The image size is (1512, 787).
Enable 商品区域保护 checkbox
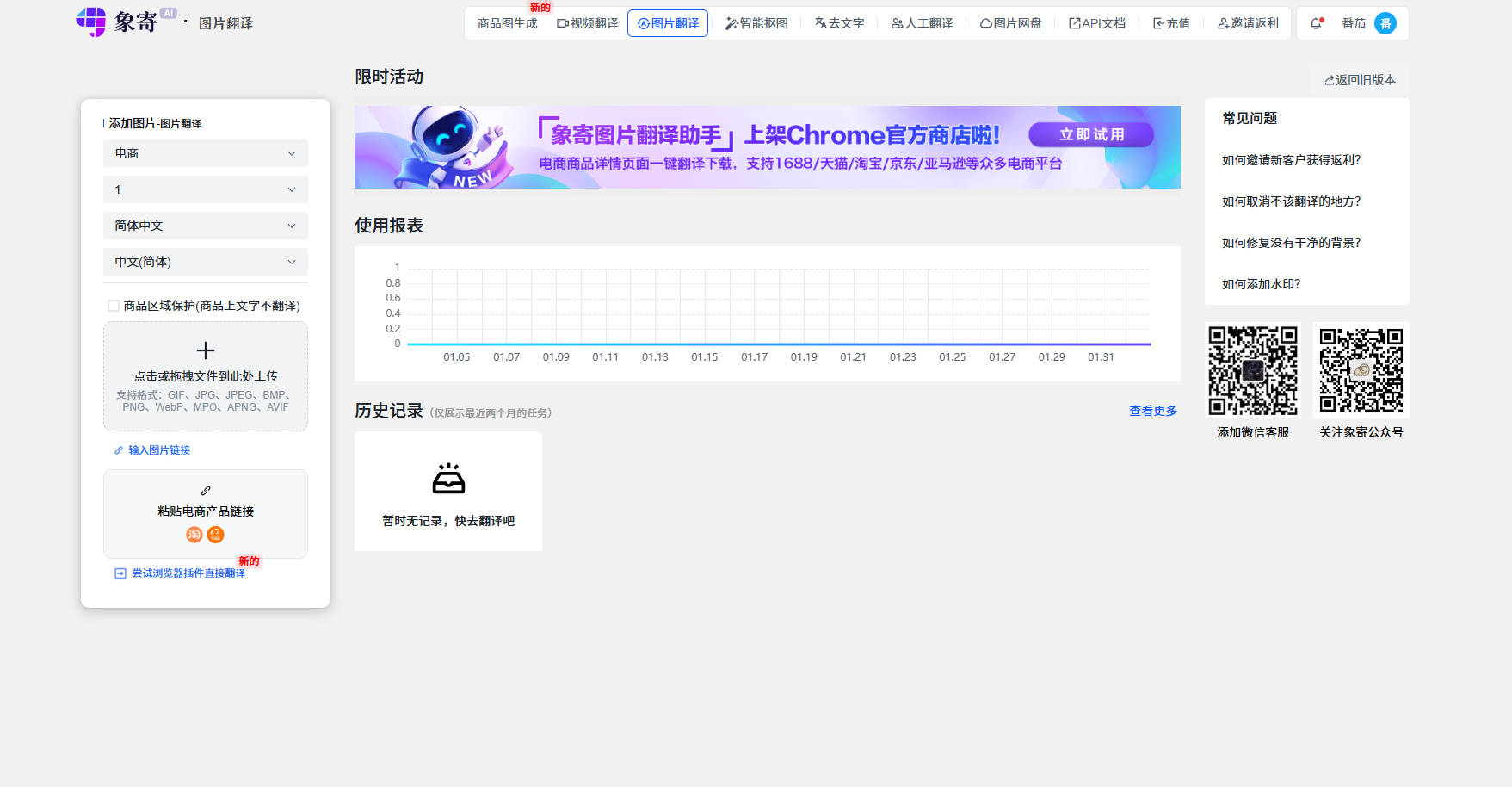(113, 305)
